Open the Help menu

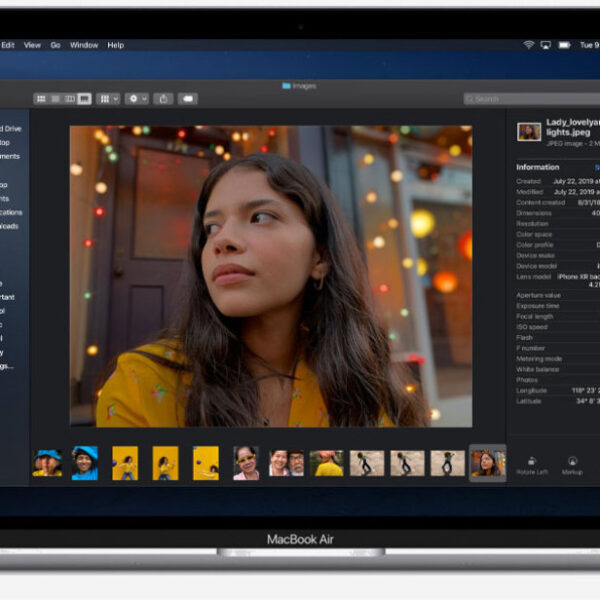[116, 45]
